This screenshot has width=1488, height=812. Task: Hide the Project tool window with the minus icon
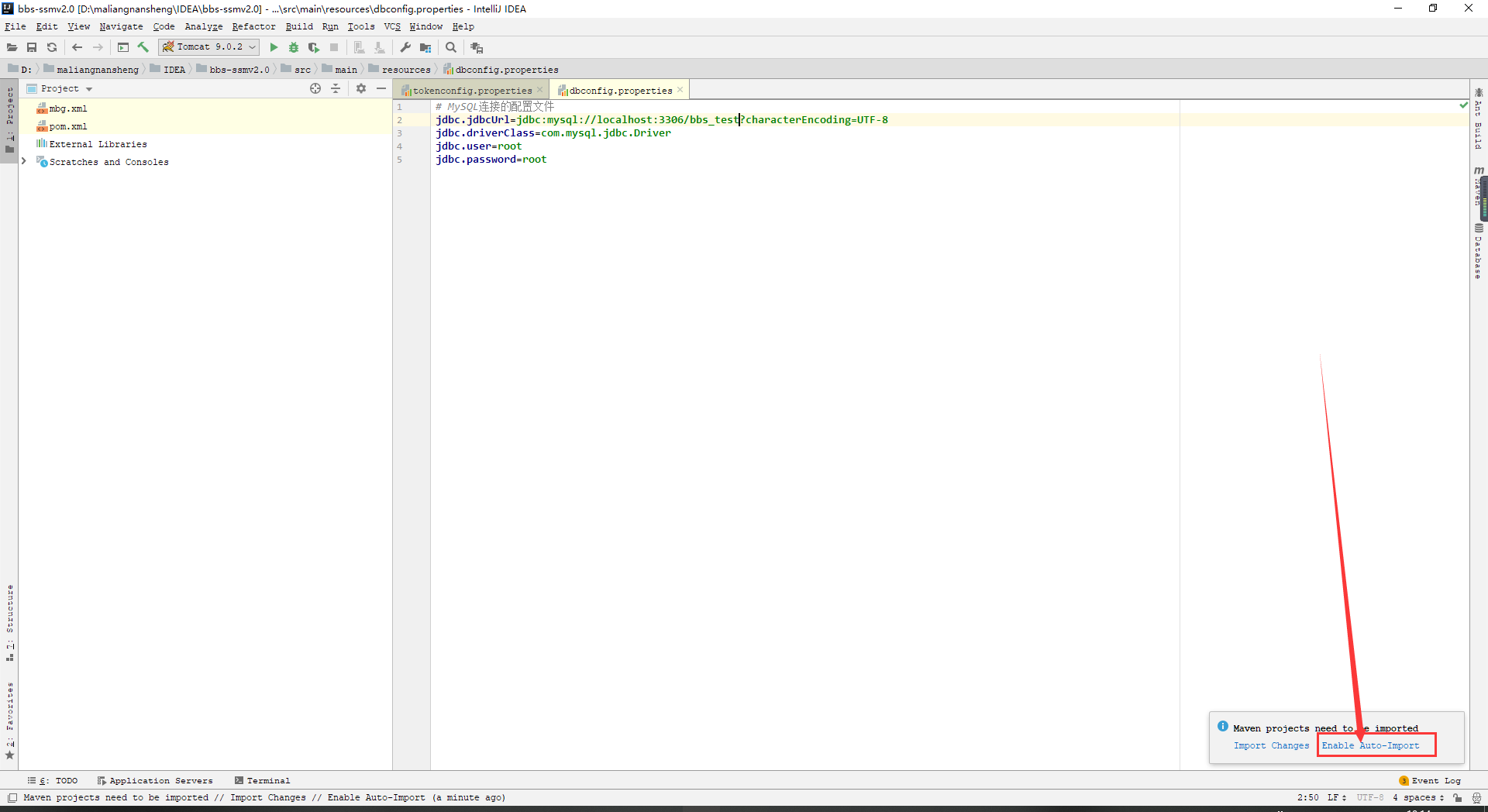(381, 89)
